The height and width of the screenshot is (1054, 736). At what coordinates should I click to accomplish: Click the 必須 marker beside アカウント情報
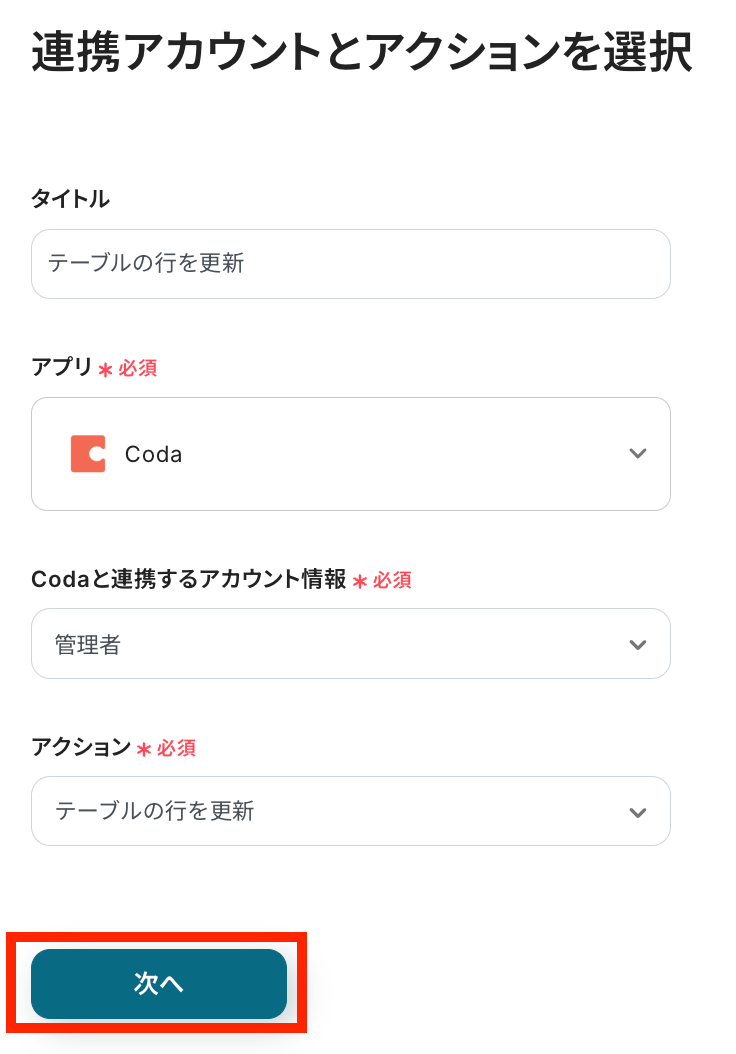click(x=392, y=580)
